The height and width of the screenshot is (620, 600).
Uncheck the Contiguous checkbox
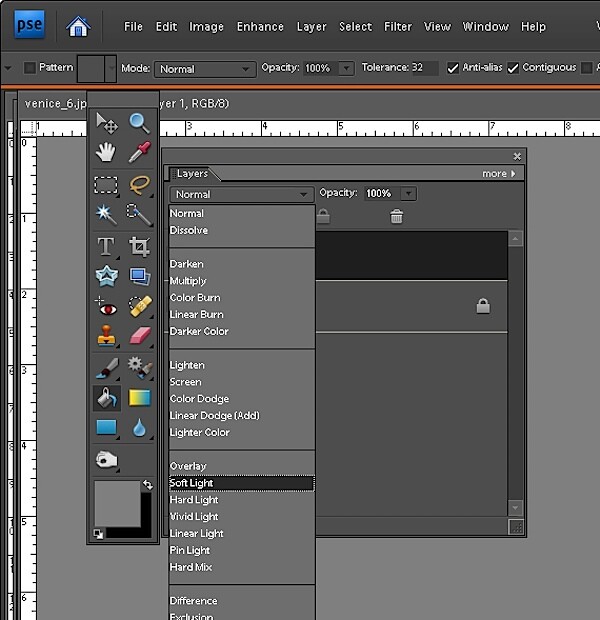point(513,68)
